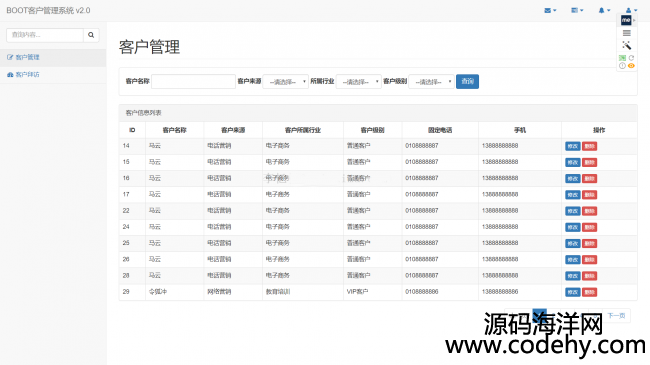Click 修改 button for customer ID 16
Image resolution: width=650 pixels, height=365 pixels.
[572, 178]
